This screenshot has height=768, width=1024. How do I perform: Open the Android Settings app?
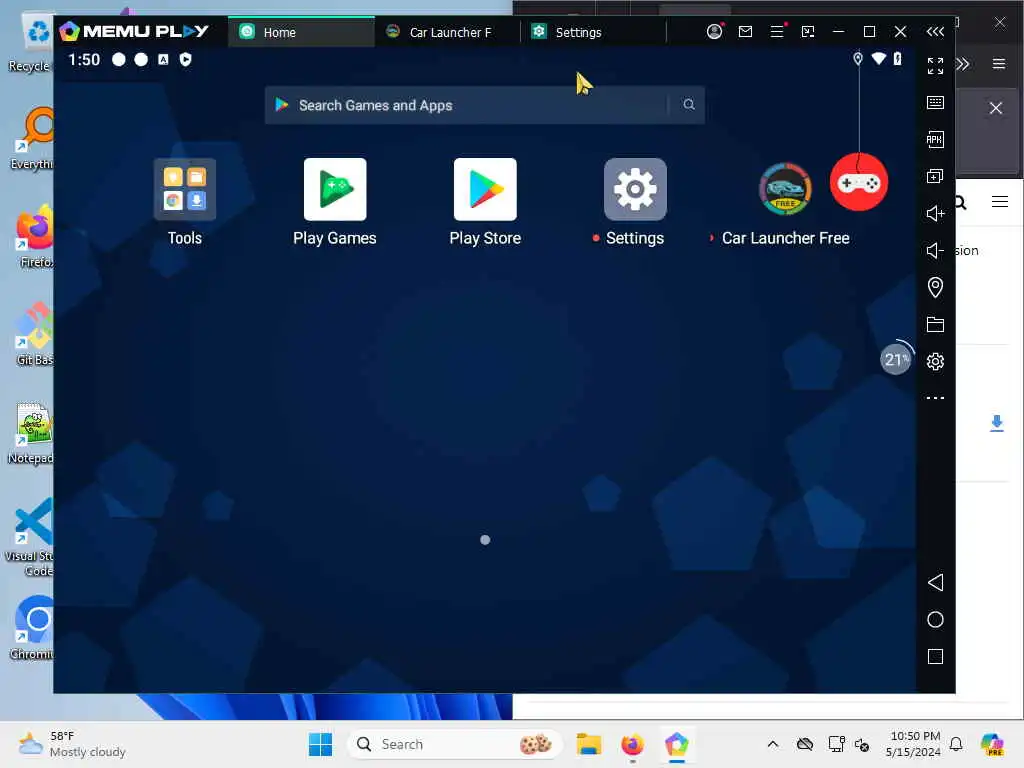[635, 189]
